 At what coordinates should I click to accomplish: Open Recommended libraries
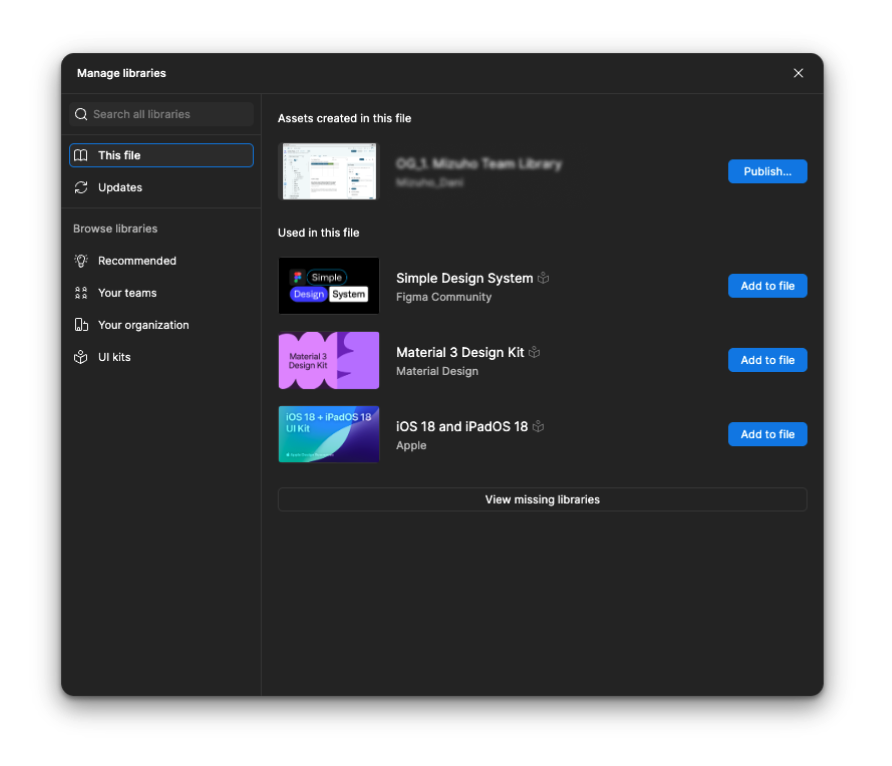coord(162,260)
